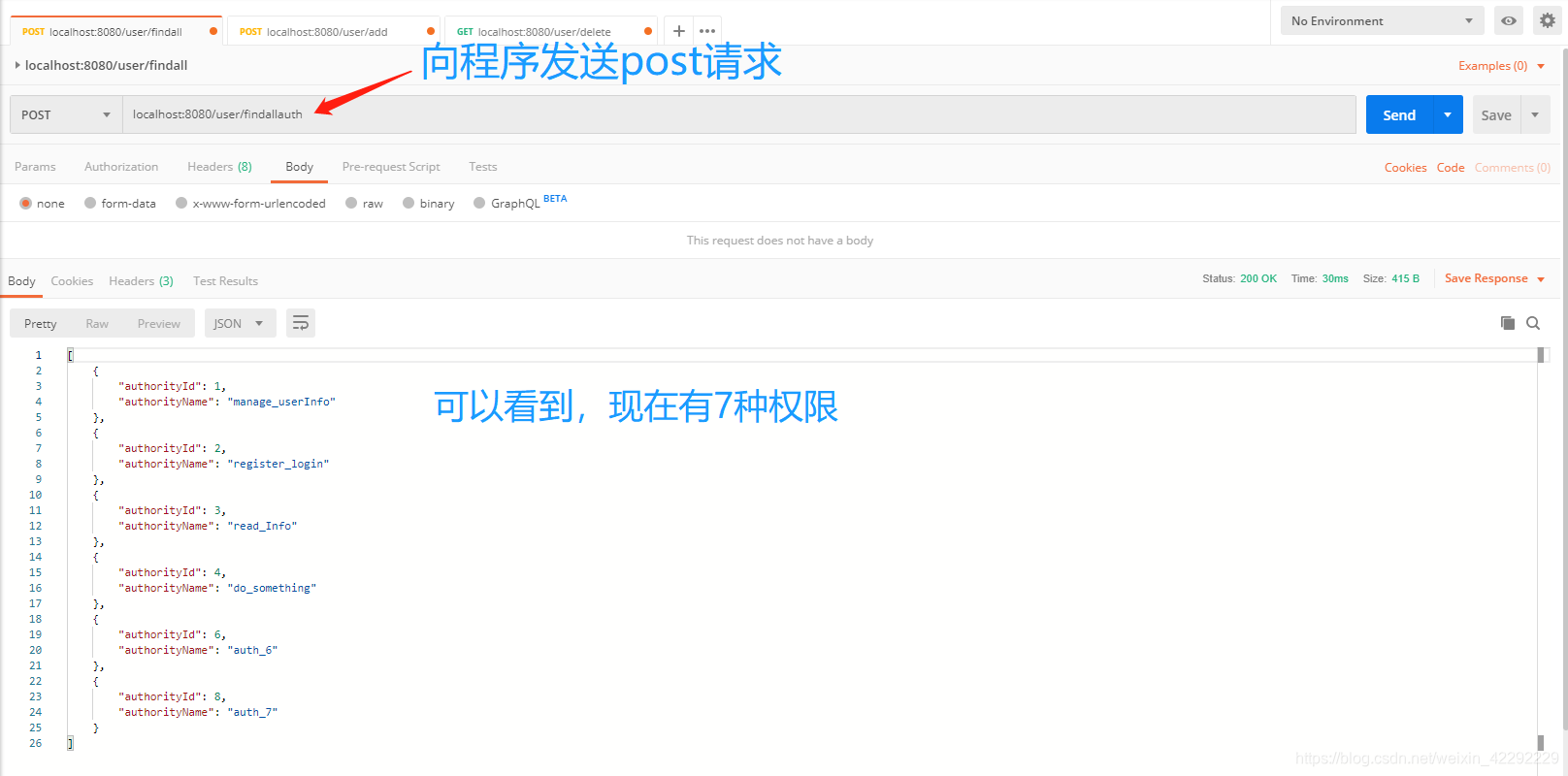Open the Params request tab
The width and height of the screenshot is (1568, 776).
(x=35, y=167)
